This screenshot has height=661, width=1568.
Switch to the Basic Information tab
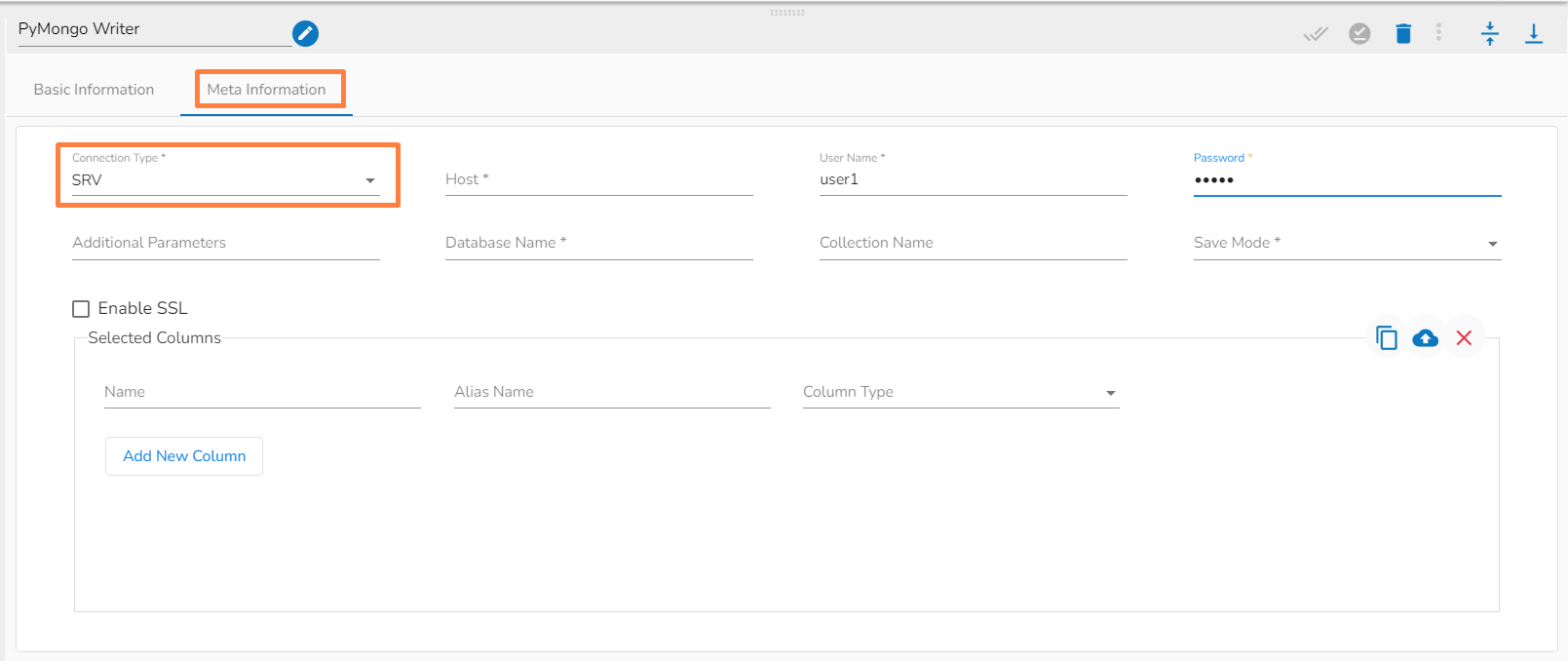tap(94, 90)
